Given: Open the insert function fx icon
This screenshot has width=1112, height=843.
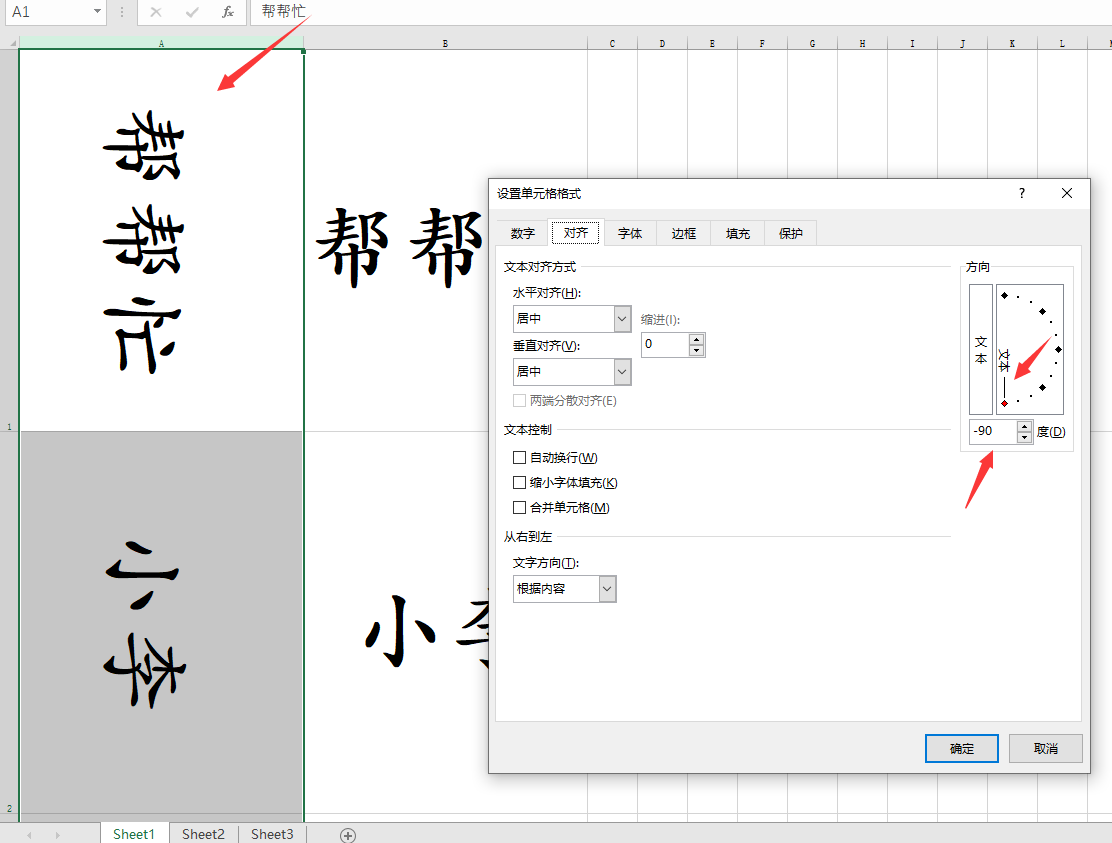Looking at the screenshot, I should [x=228, y=12].
